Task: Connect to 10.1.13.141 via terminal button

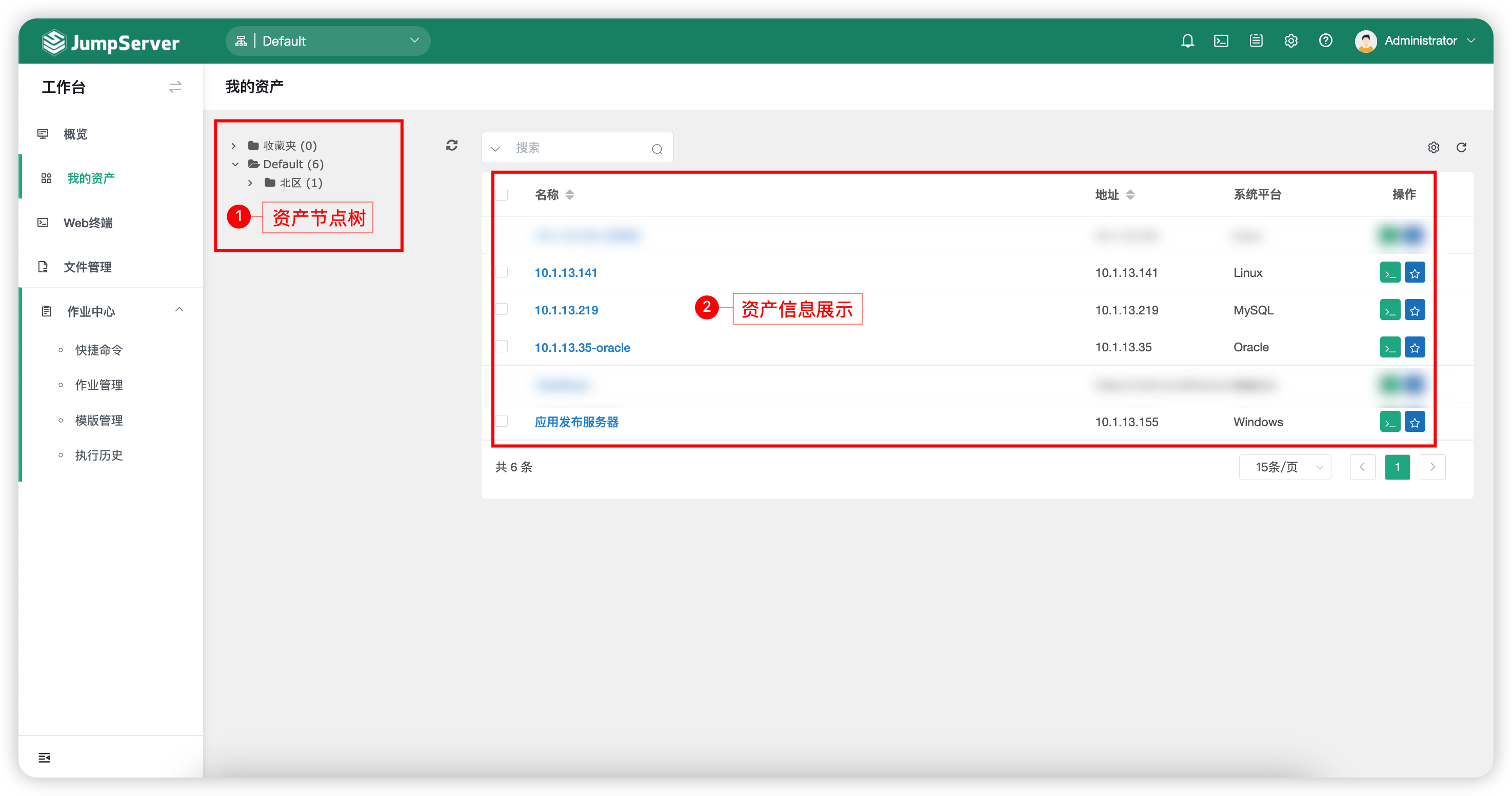Action: tap(1390, 273)
